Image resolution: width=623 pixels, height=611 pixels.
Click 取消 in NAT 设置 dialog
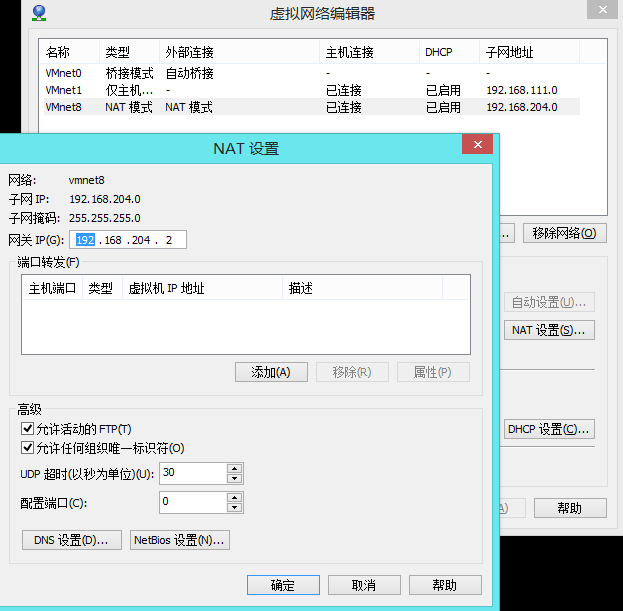tap(364, 585)
